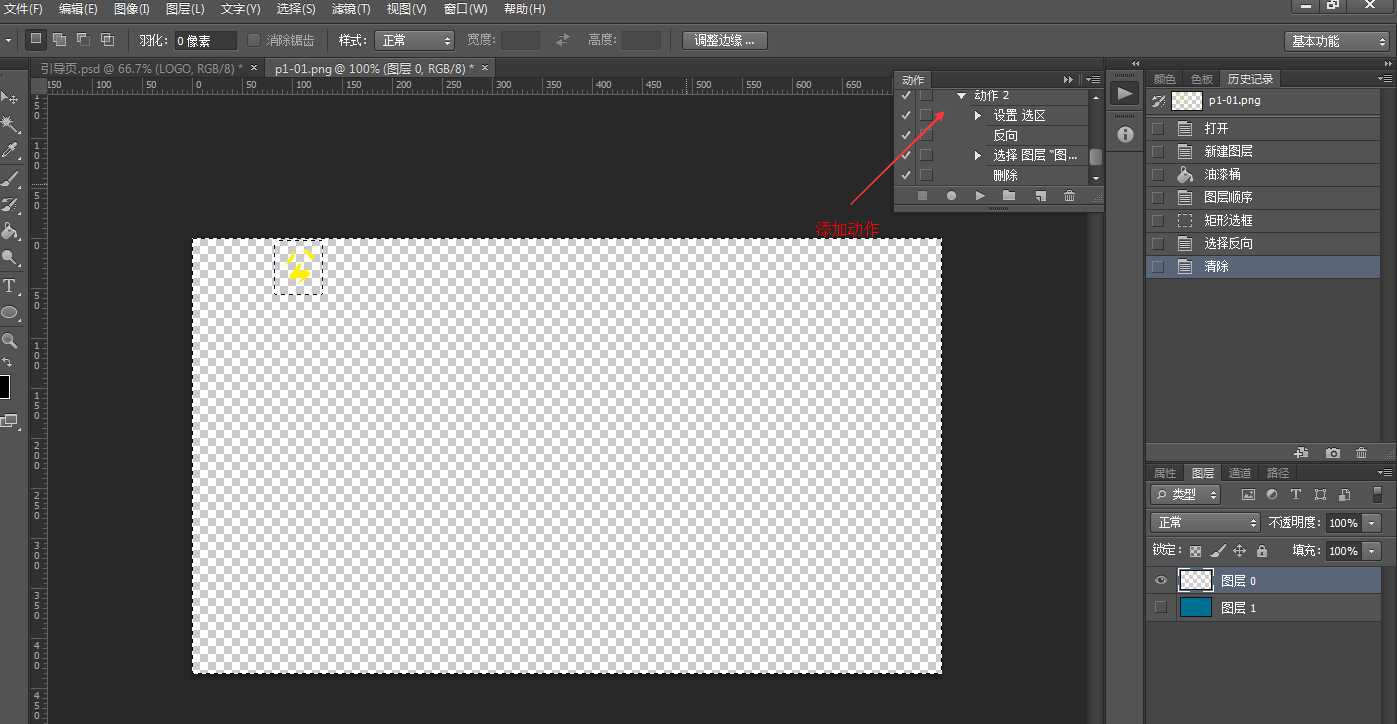Switch to the 通道 channels tab
The image size is (1397, 724).
click(1240, 473)
